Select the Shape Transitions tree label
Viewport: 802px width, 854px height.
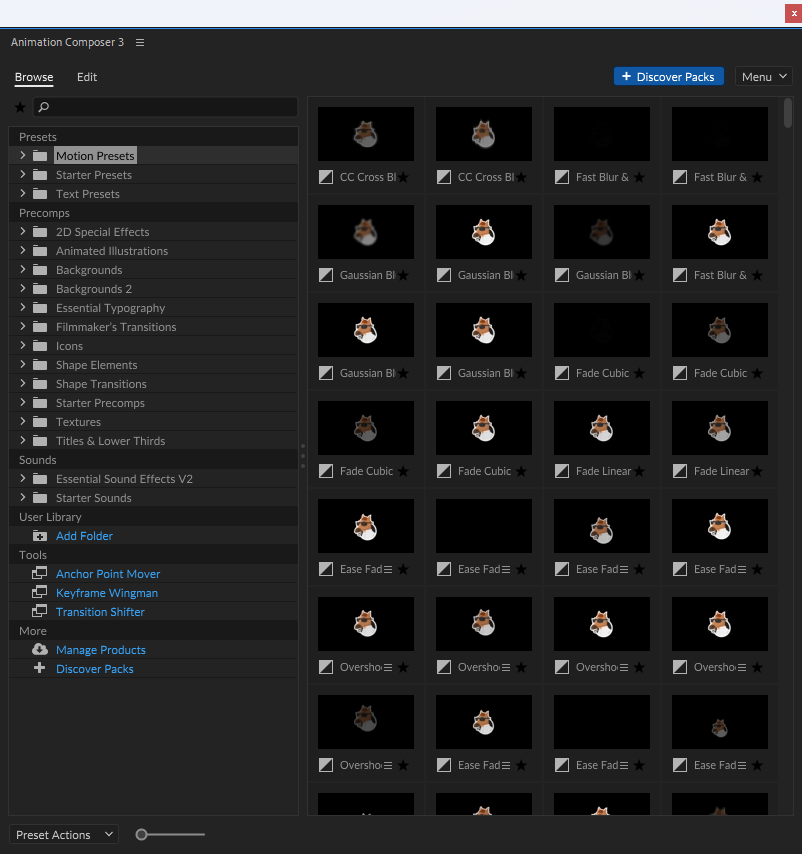point(101,384)
